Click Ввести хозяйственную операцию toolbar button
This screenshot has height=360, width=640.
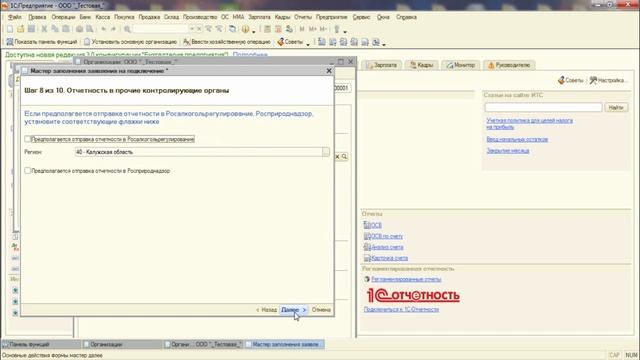[227, 42]
